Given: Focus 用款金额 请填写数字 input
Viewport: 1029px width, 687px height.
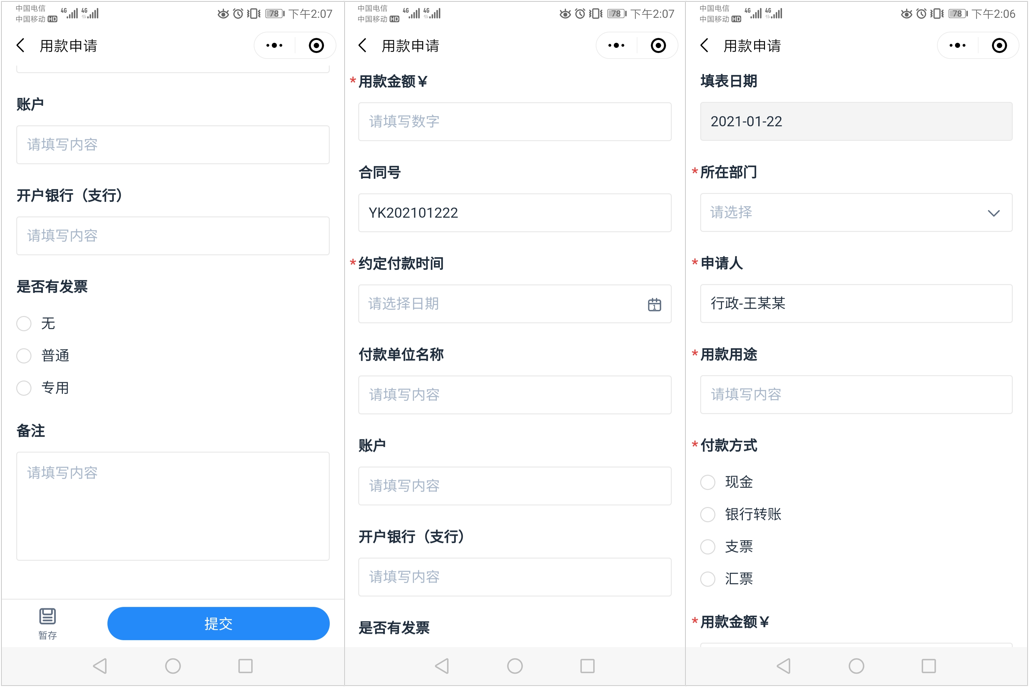Looking at the screenshot, I should pos(515,121).
